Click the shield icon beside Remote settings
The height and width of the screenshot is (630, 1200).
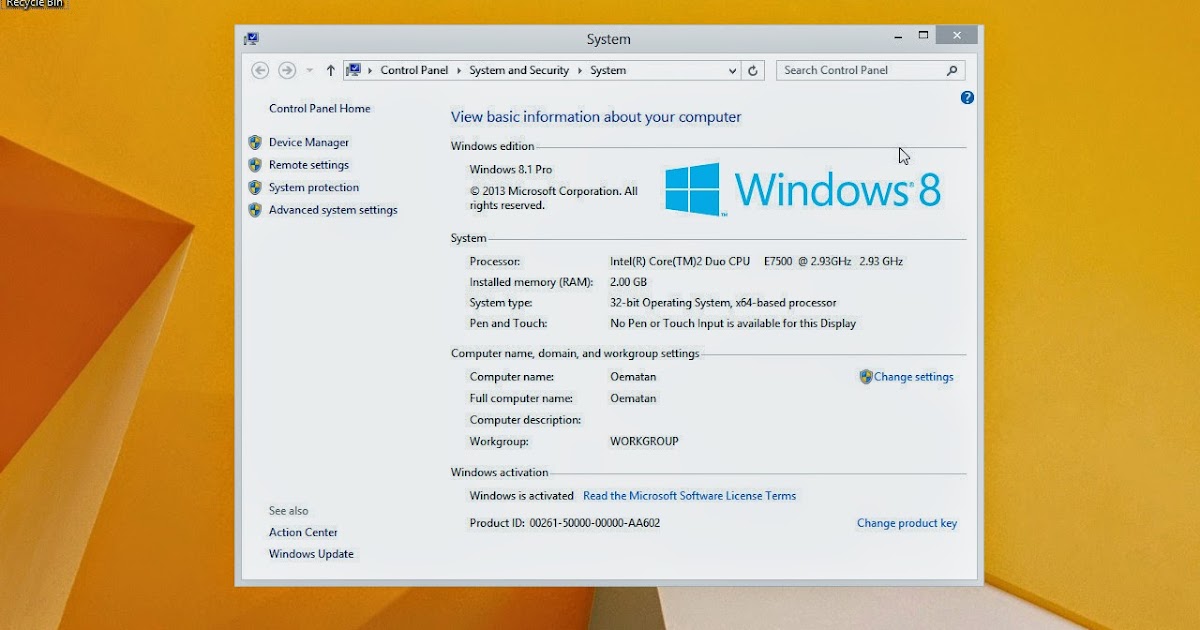(255, 165)
